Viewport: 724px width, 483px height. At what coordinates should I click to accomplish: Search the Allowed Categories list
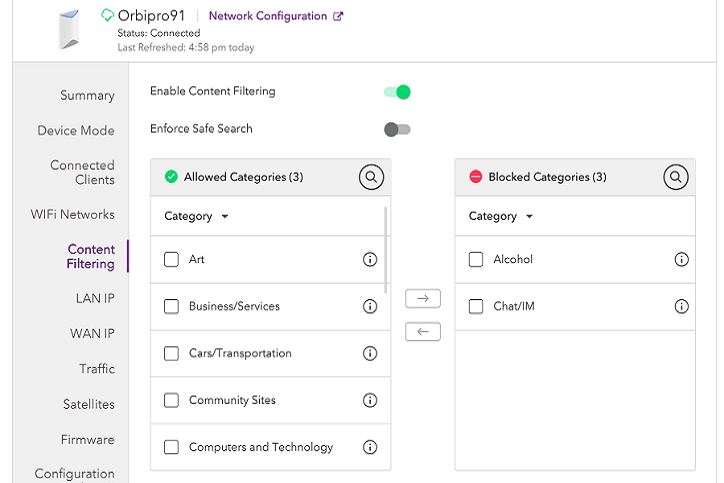tap(371, 177)
